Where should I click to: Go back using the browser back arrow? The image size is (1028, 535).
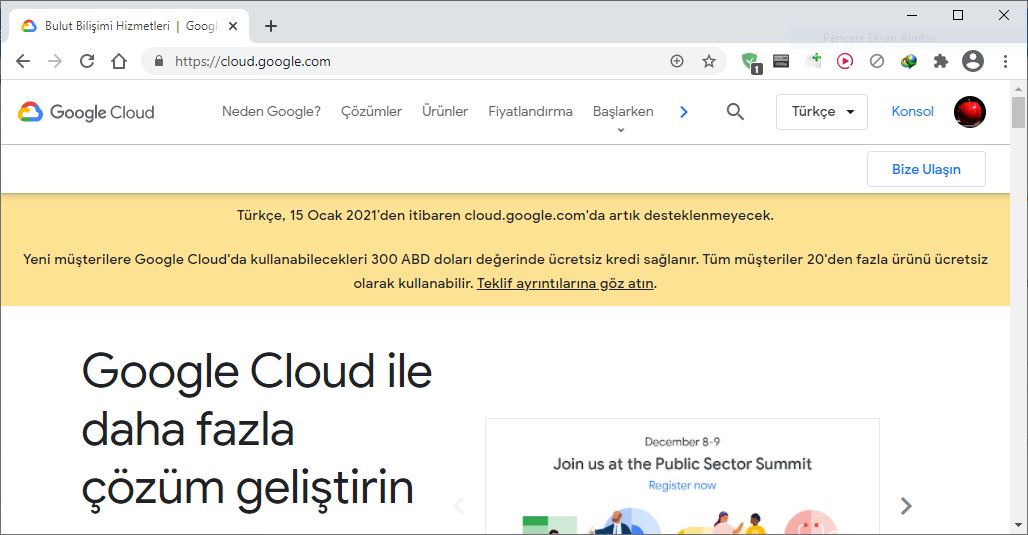(x=23, y=61)
